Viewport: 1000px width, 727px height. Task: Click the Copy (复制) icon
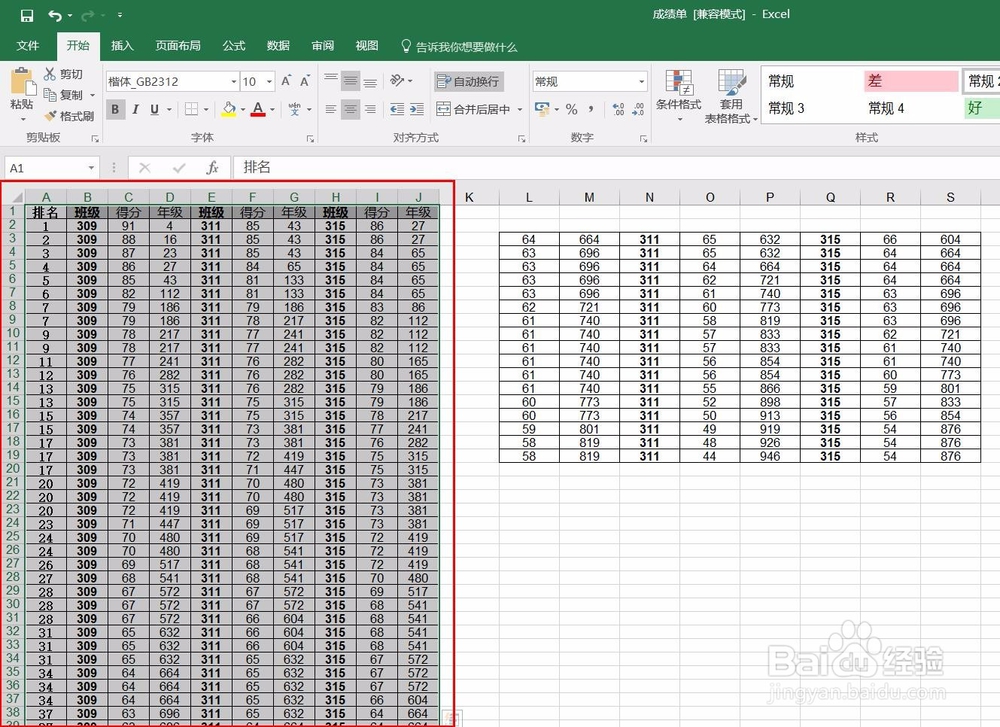(x=50, y=95)
